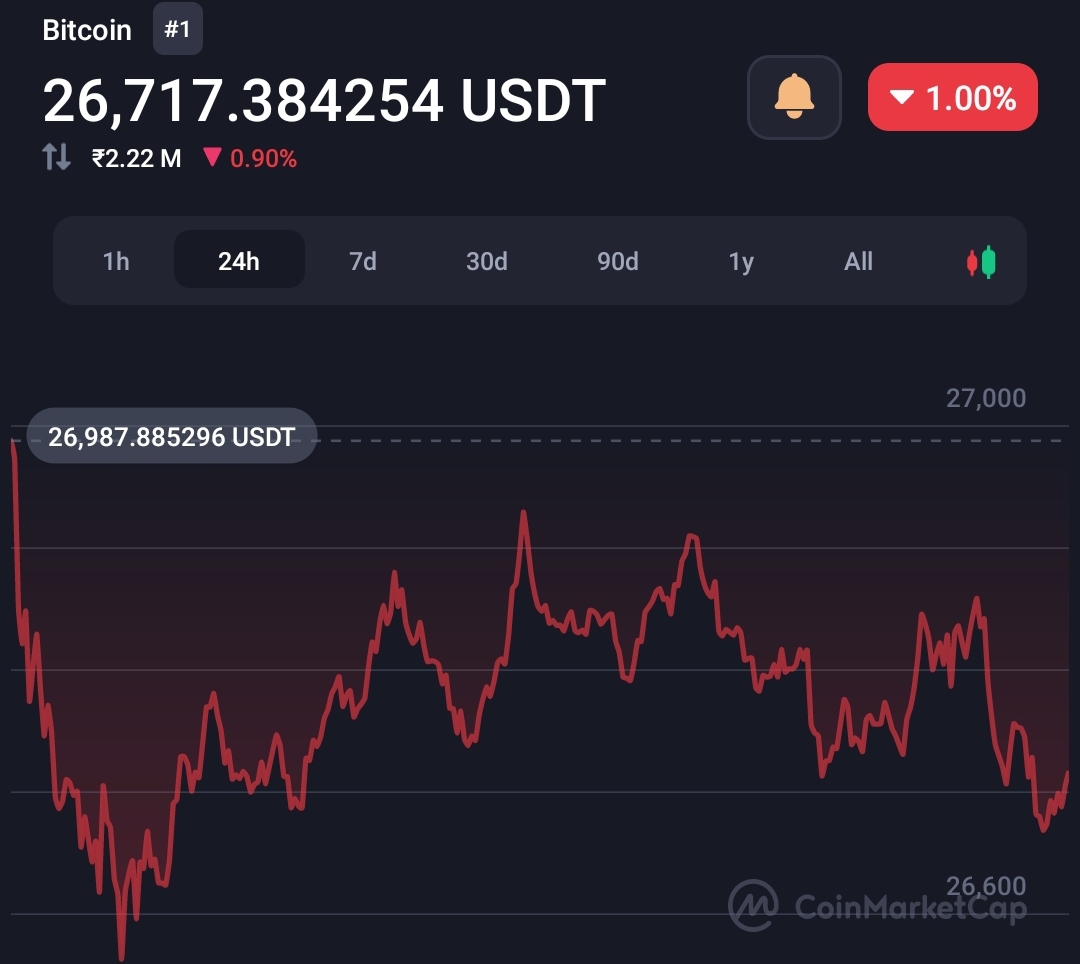Tap the Bitcoin coin name

click(x=87, y=30)
